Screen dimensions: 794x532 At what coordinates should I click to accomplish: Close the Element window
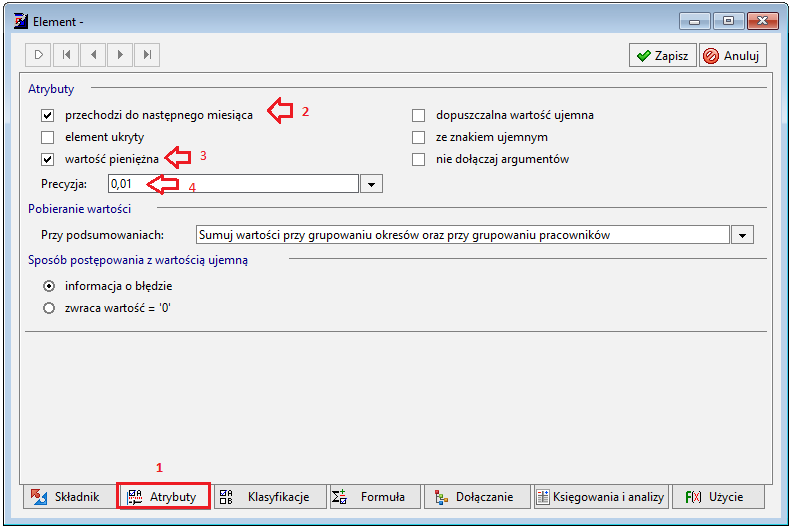[x=763, y=21]
